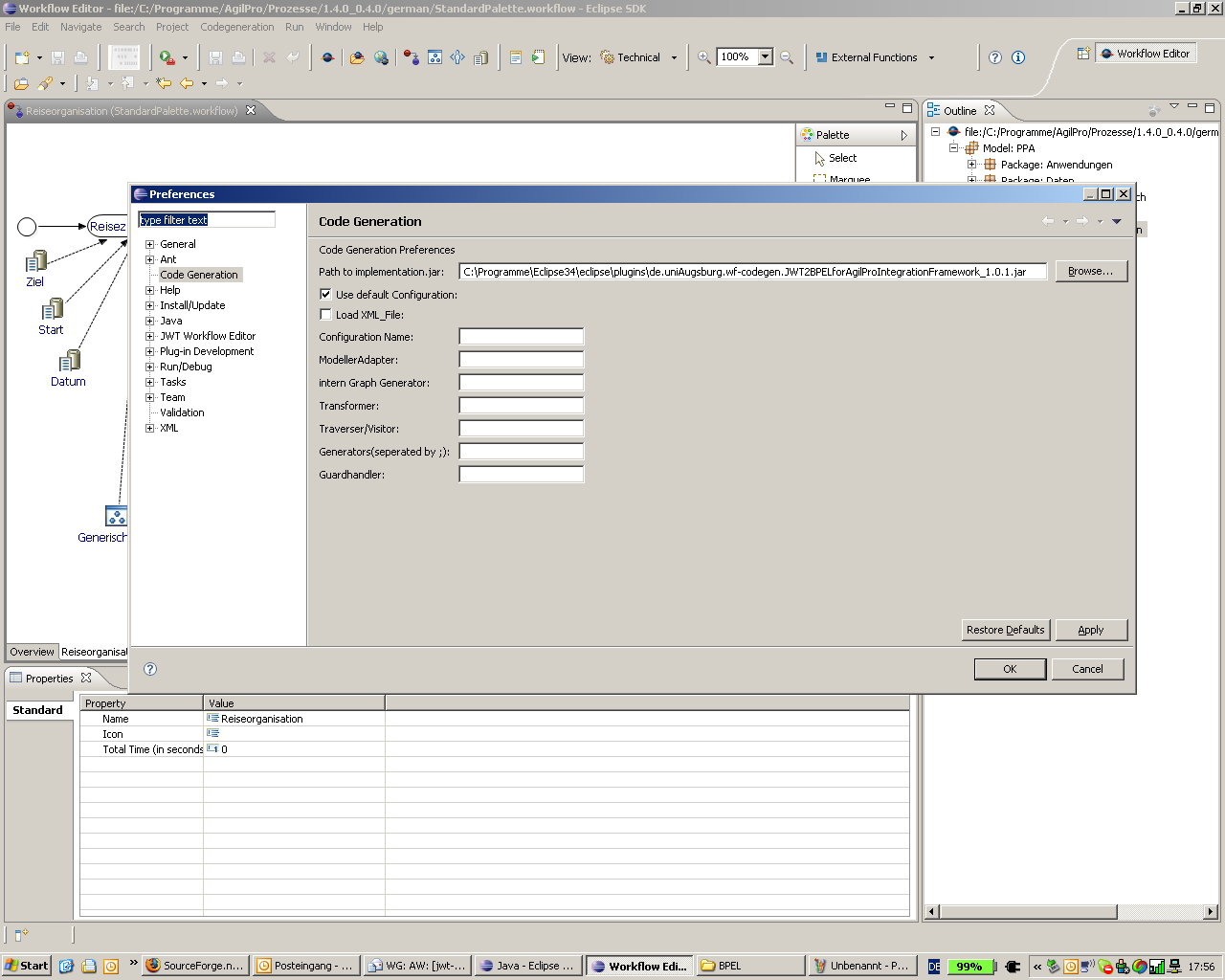The image size is (1225, 980).
Task: Open the External Functions dropdown arrow
Action: pyautogui.click(x=931, y=57)
